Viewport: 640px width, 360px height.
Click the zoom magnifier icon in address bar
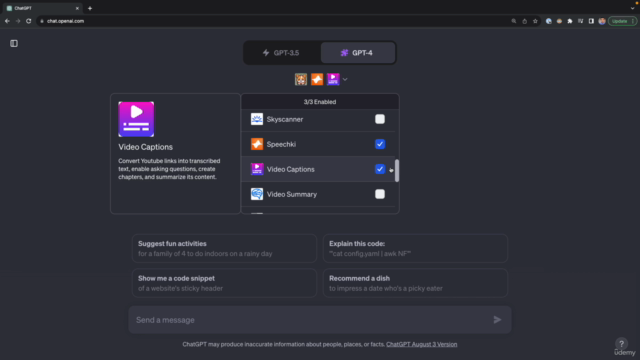(x=514, y=21)
